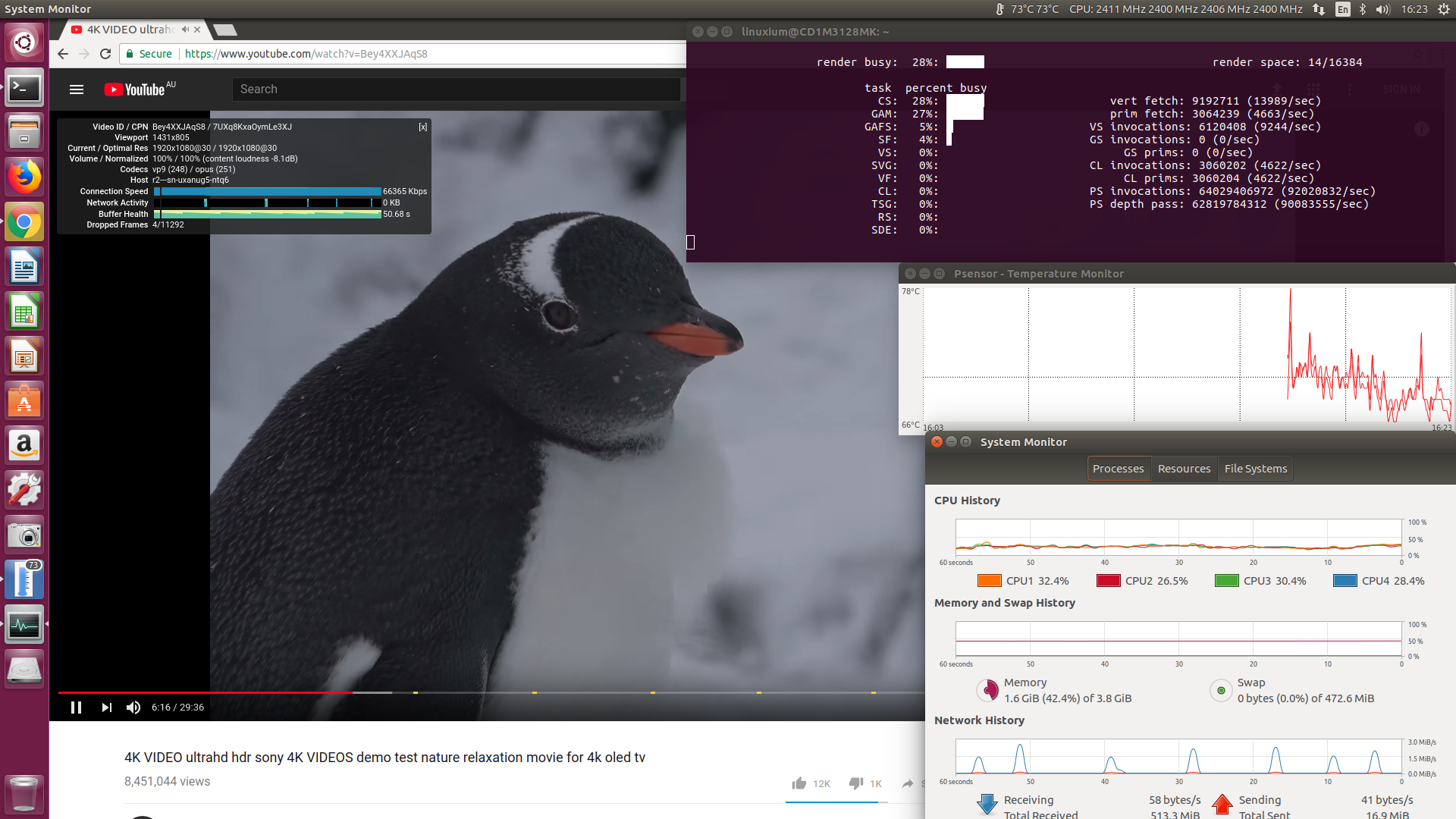Click the Chrome address bar URL
Viewport: 1456px width, 819px height.
[306, 54]
